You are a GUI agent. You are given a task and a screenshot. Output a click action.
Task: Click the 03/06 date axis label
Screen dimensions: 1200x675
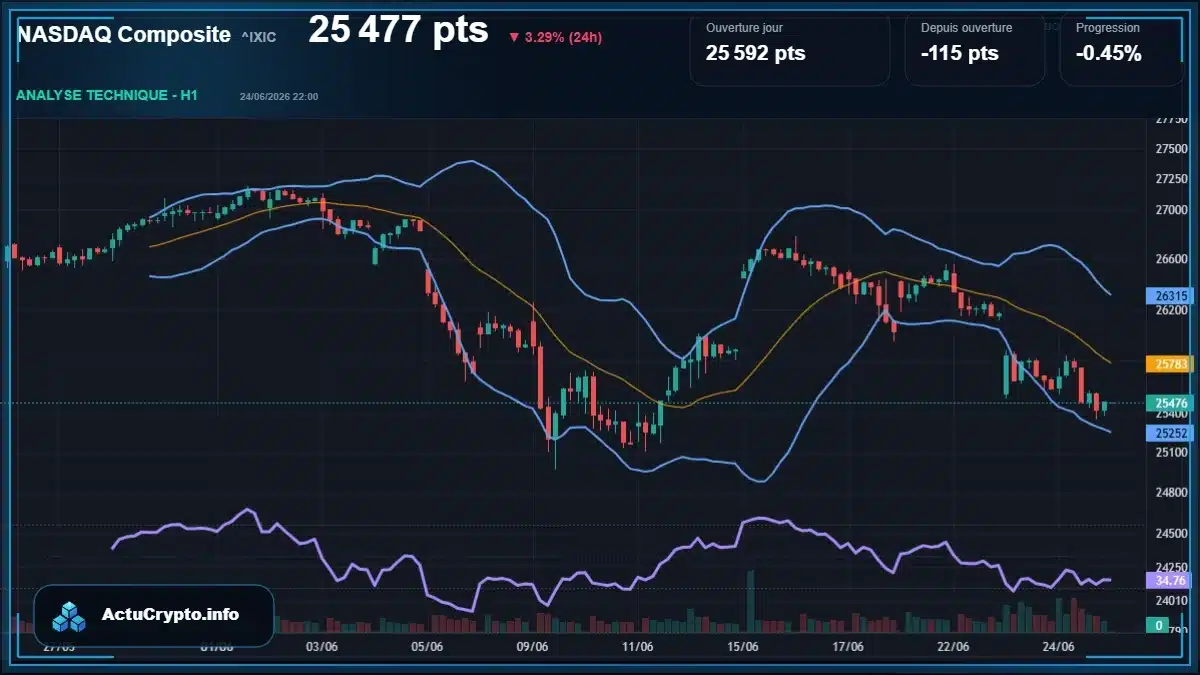pyautogui.click(x=322, y=647)
